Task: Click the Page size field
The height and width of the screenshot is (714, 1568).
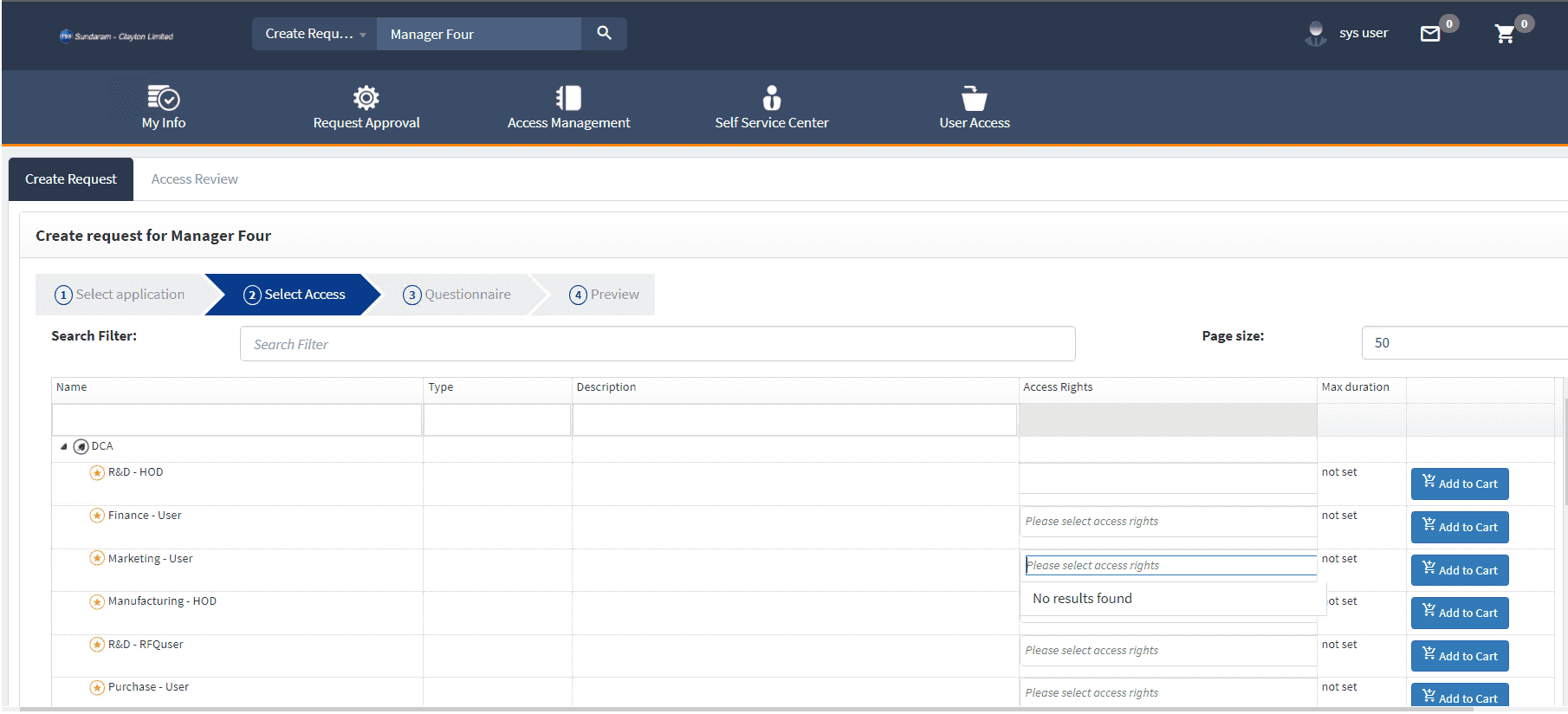Action: (1464, 343)
